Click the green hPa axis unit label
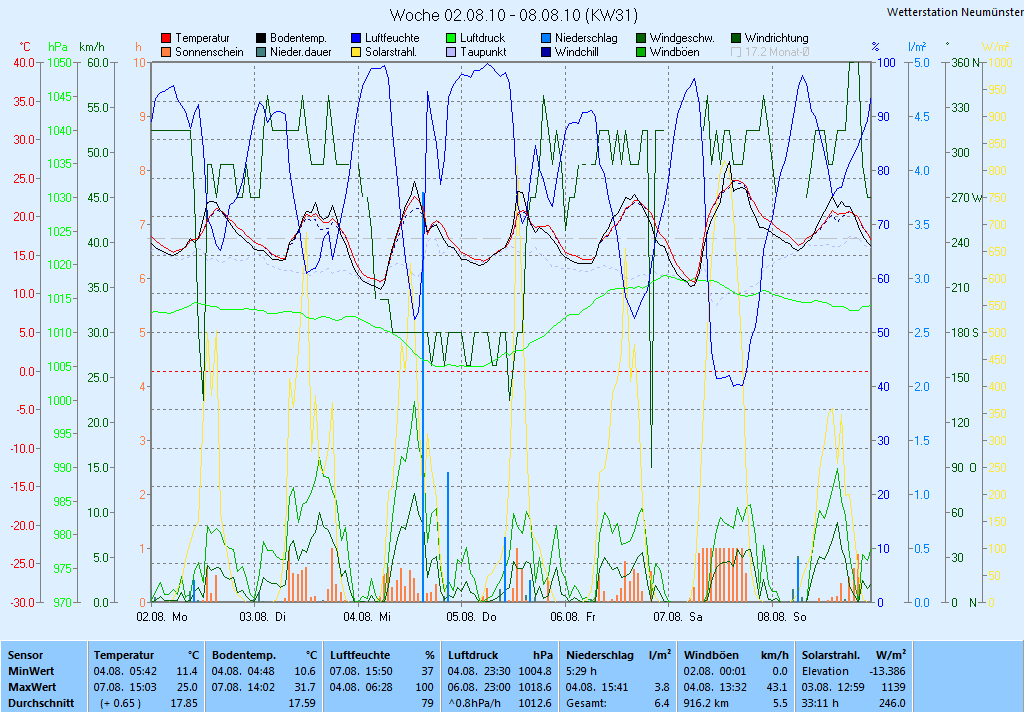 (x=58, y=47)
